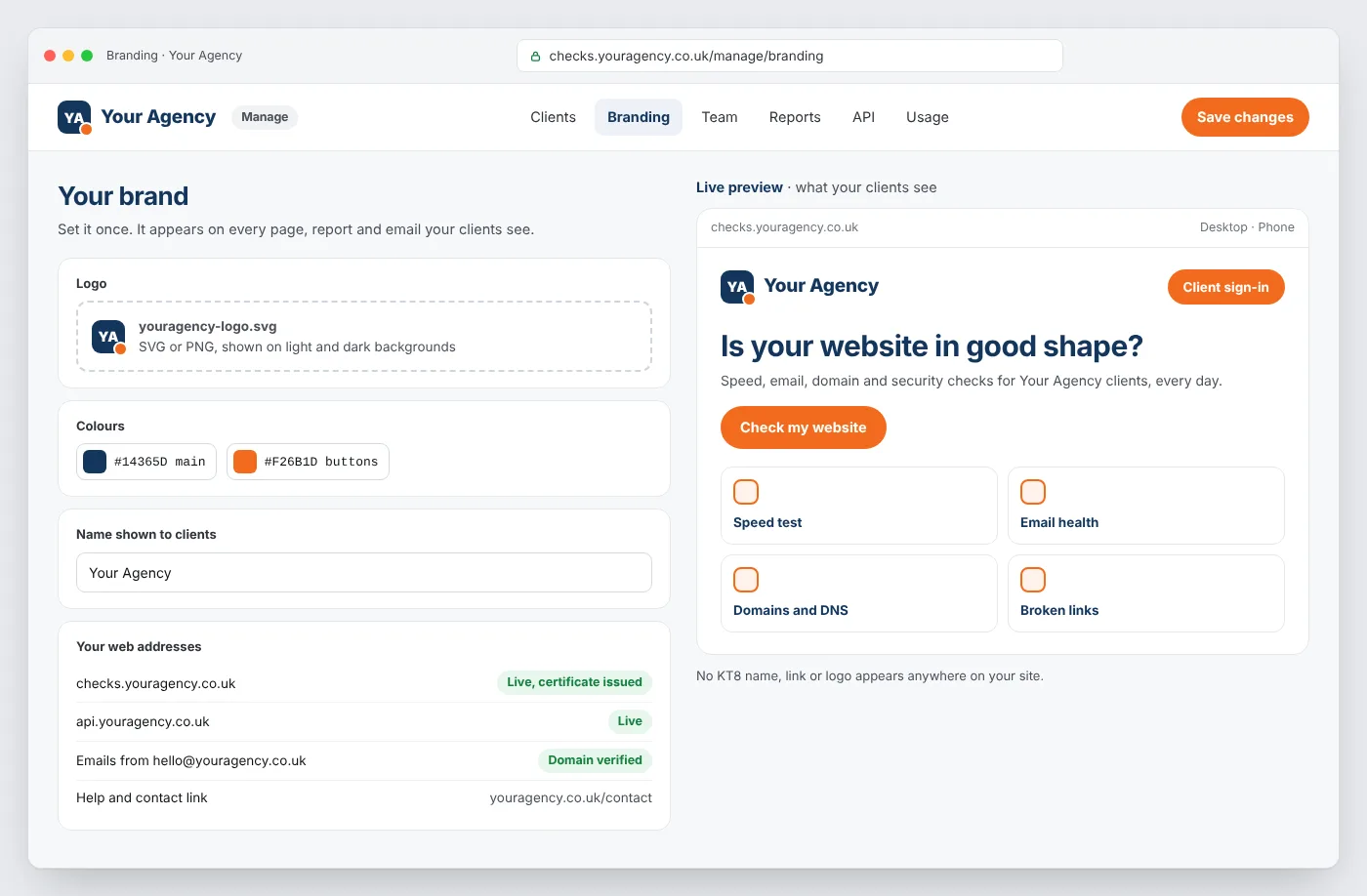
Task: Open the Reports tab
Action: click(795, 117)
